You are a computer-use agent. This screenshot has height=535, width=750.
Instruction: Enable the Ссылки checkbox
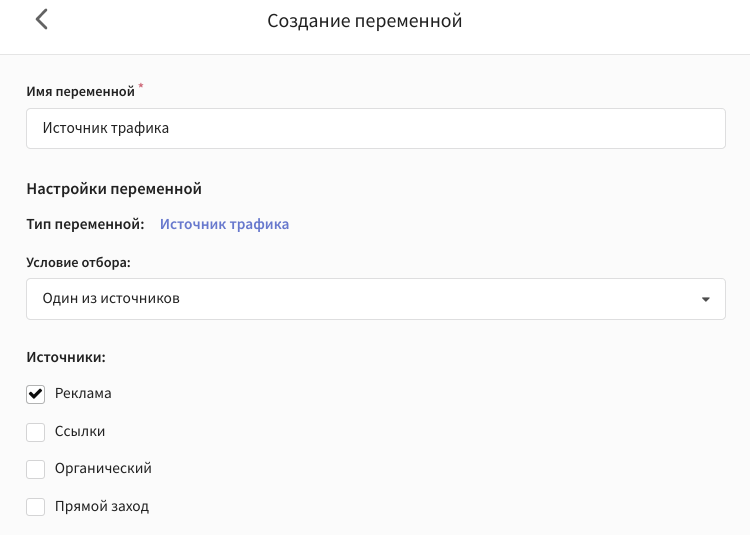35,432
